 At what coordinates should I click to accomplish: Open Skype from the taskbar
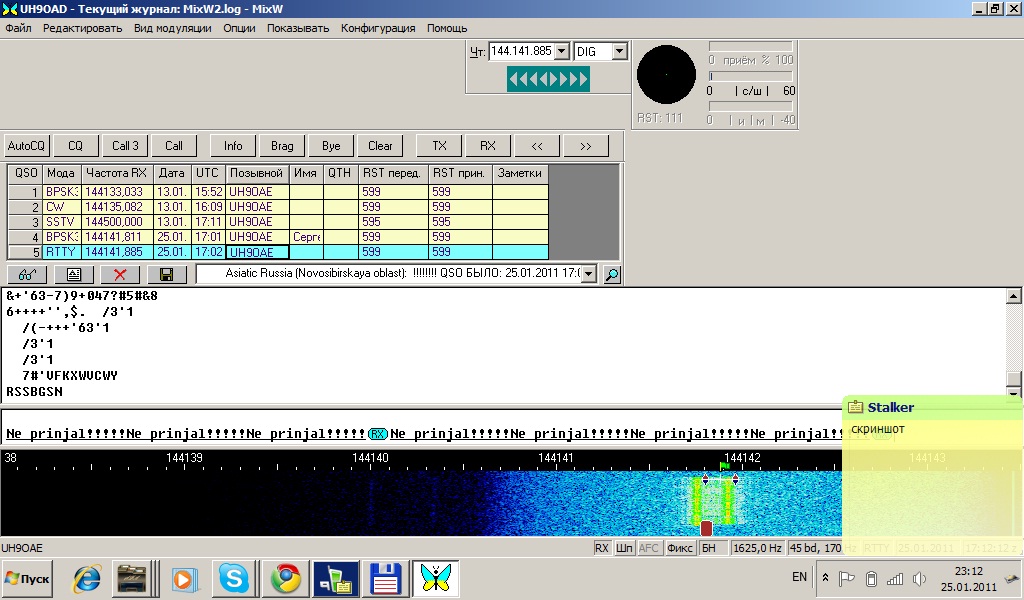click(x=237, y=578)
